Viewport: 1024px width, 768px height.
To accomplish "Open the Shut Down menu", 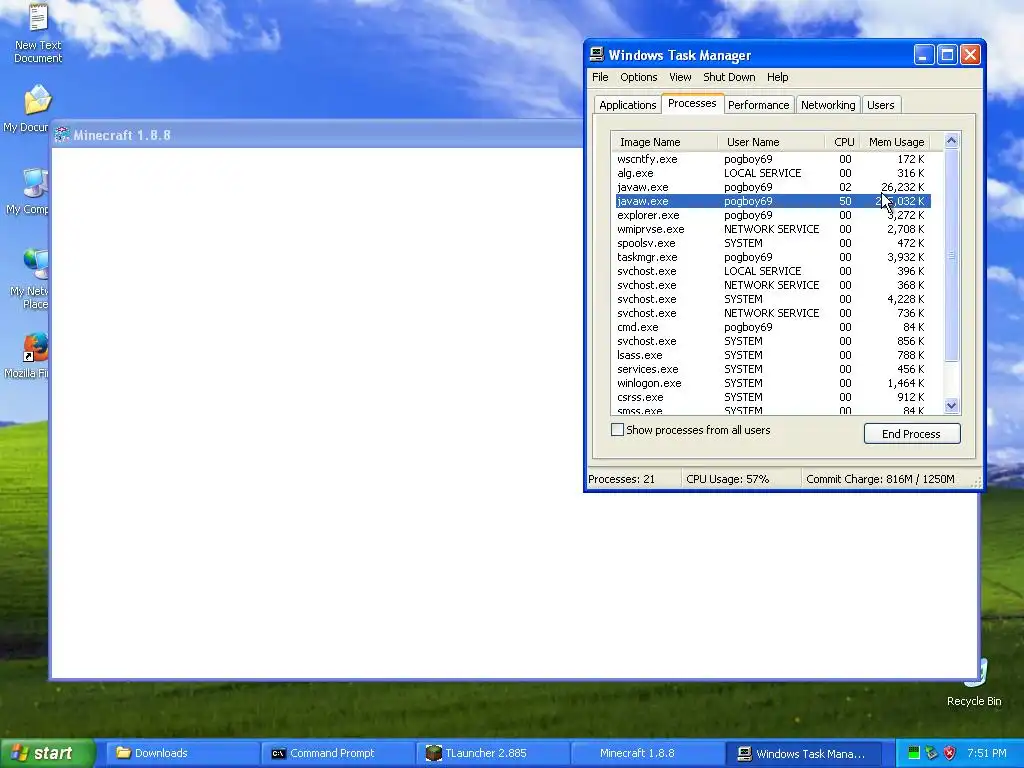I will click(729, 77).
